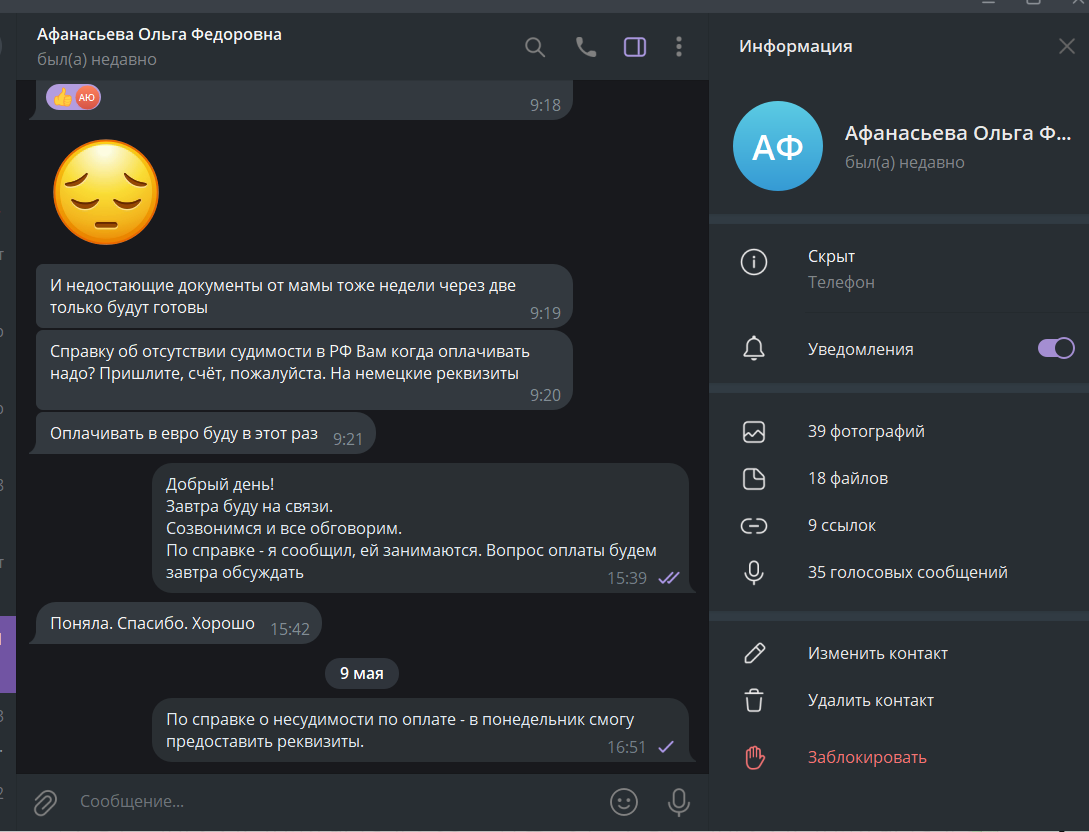Open search in this chat
The width and height of the screenshot is (1089, 832).
pos(535,47)
